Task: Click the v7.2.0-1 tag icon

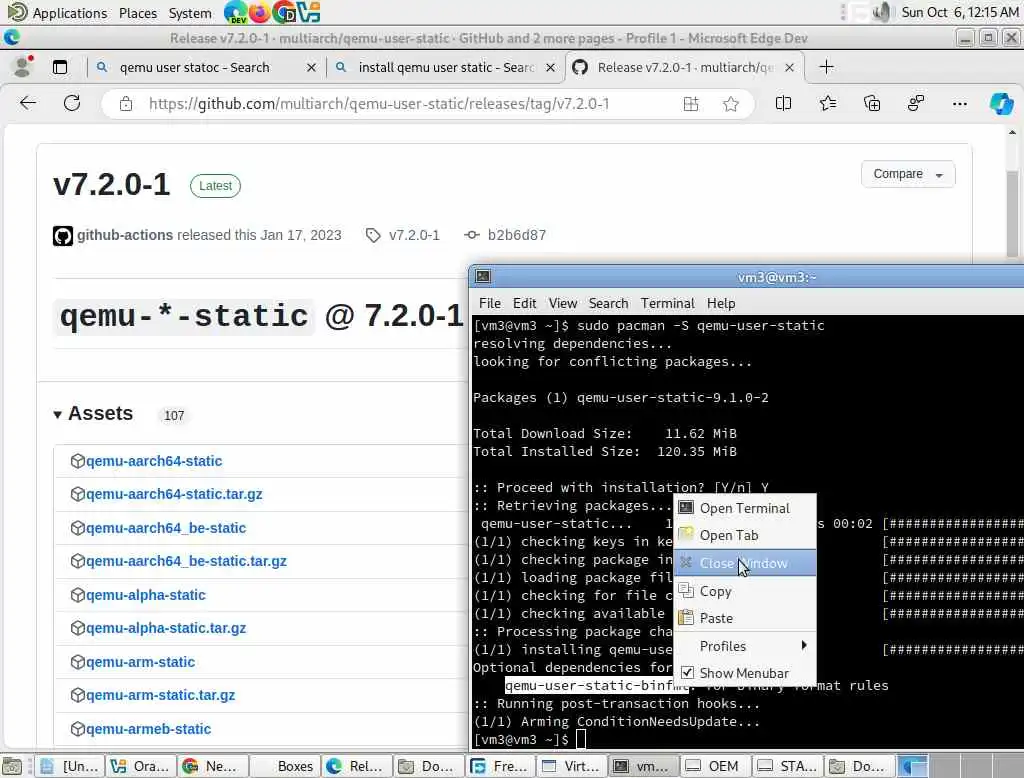Action: pos(373,235)
